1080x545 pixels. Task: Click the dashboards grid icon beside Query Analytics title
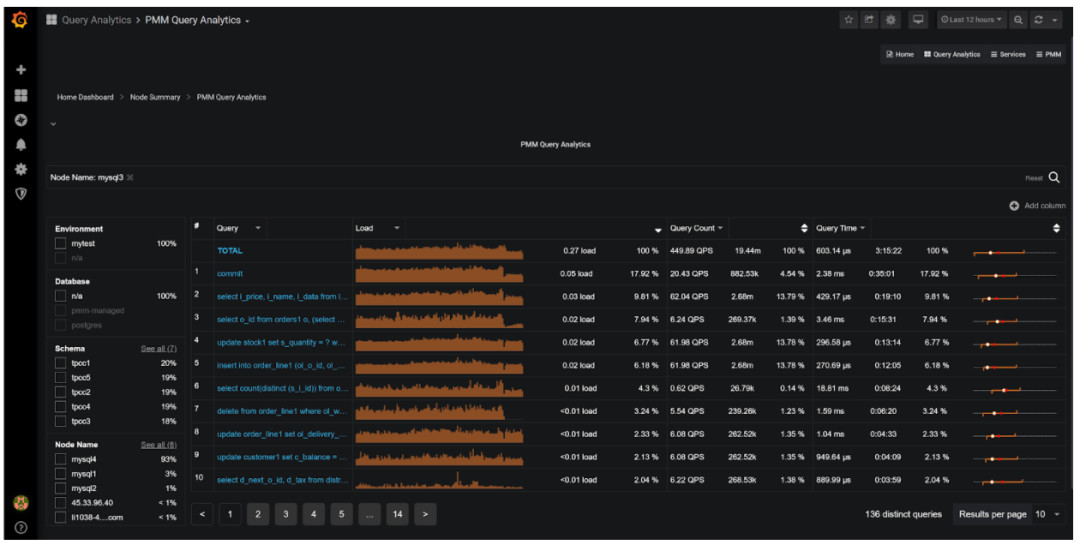(x=52, y=20)
